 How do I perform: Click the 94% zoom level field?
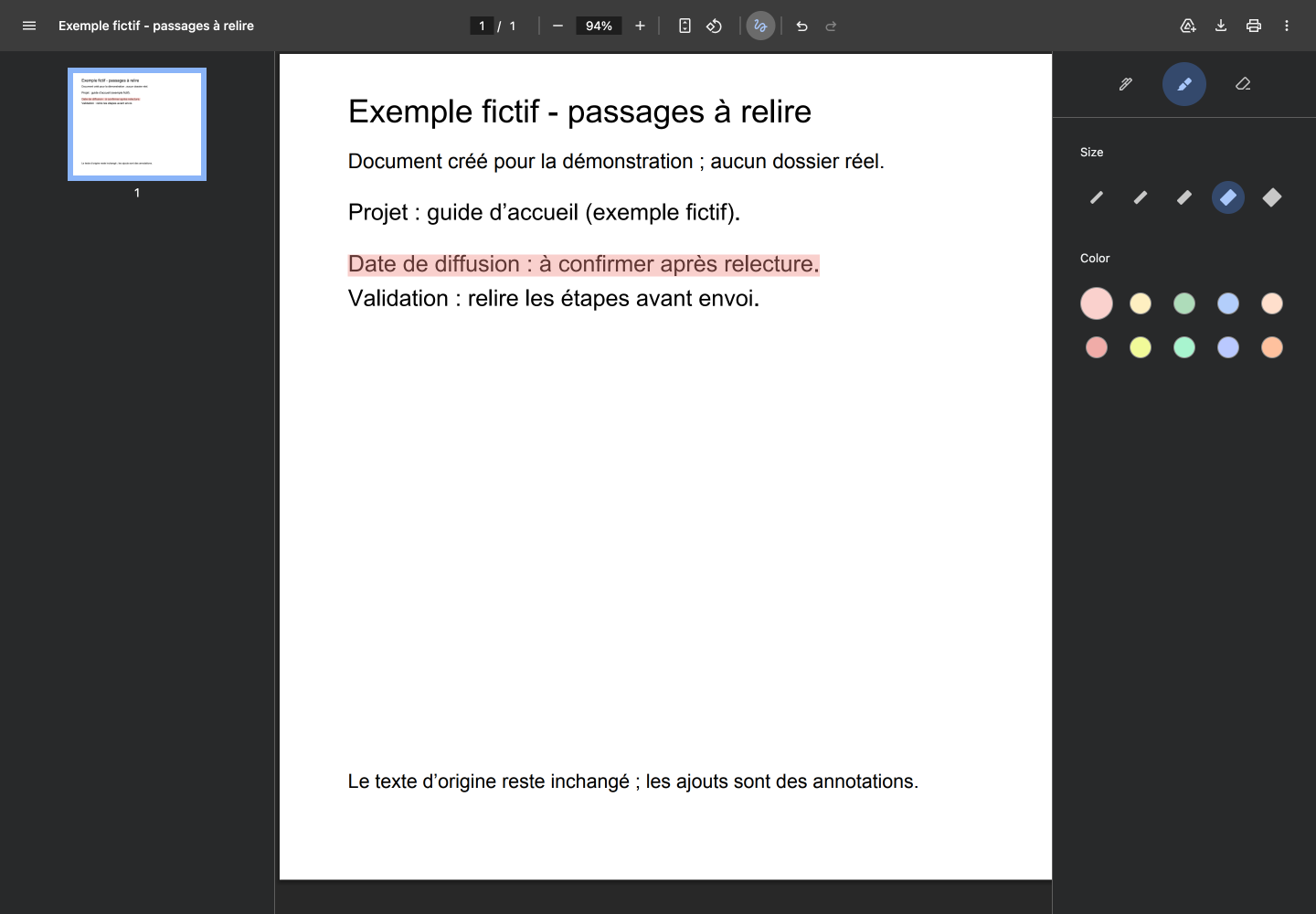(599, 26)
